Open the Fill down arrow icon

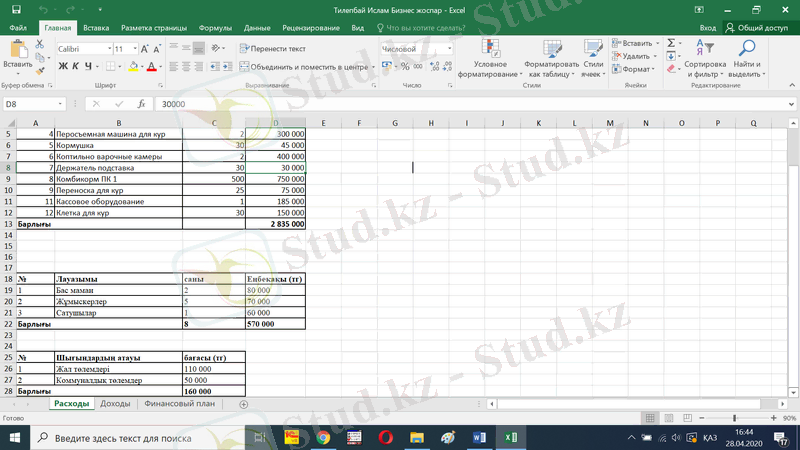671,56
